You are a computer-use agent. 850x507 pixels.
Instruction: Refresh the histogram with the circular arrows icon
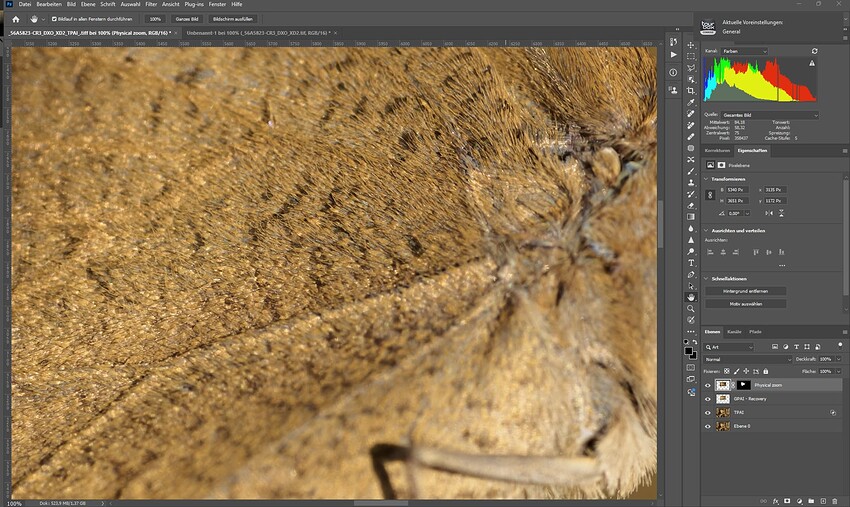pyautogui.click(x=814, y=51)
